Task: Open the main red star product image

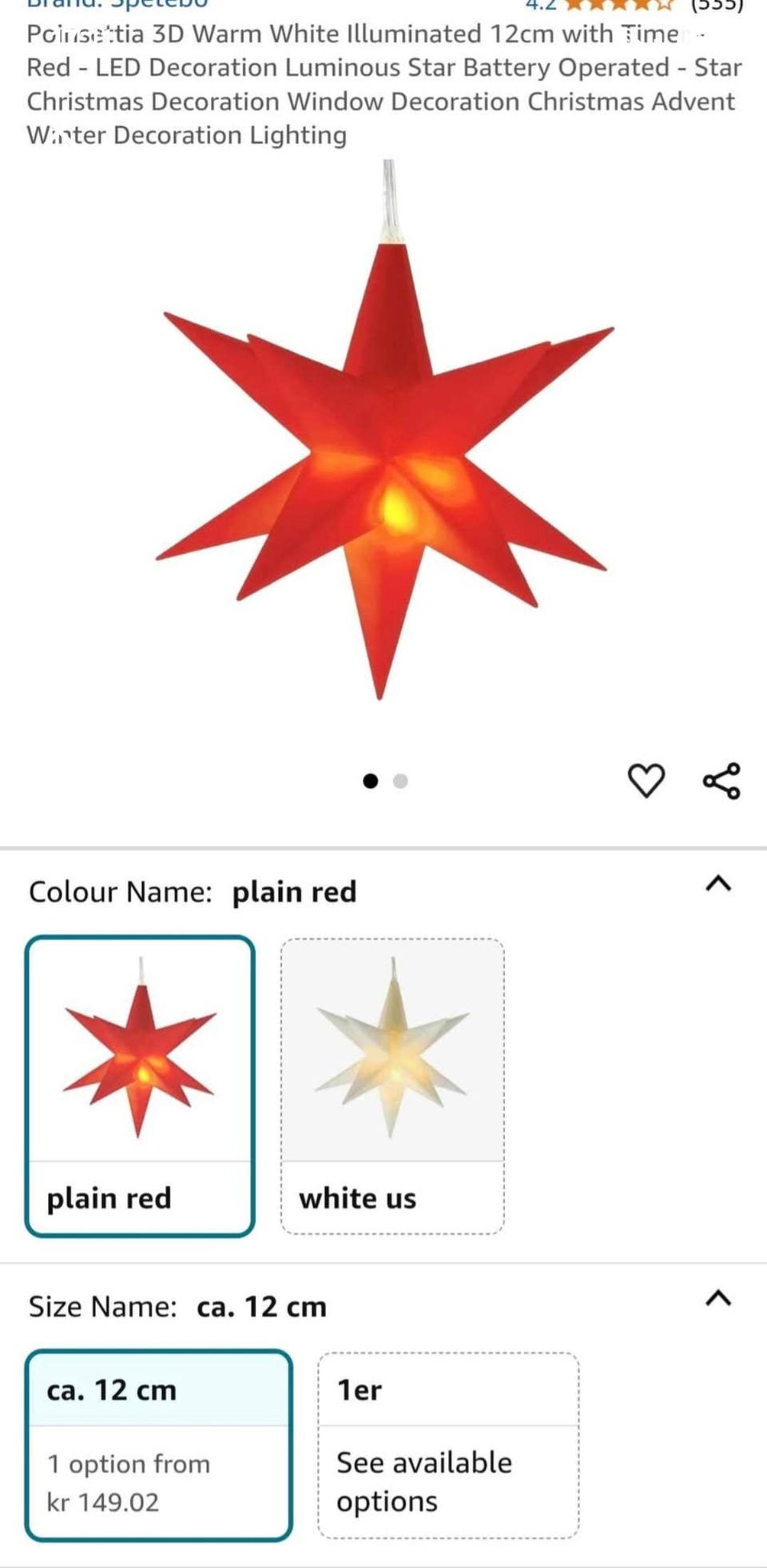Action: [383, 432]
